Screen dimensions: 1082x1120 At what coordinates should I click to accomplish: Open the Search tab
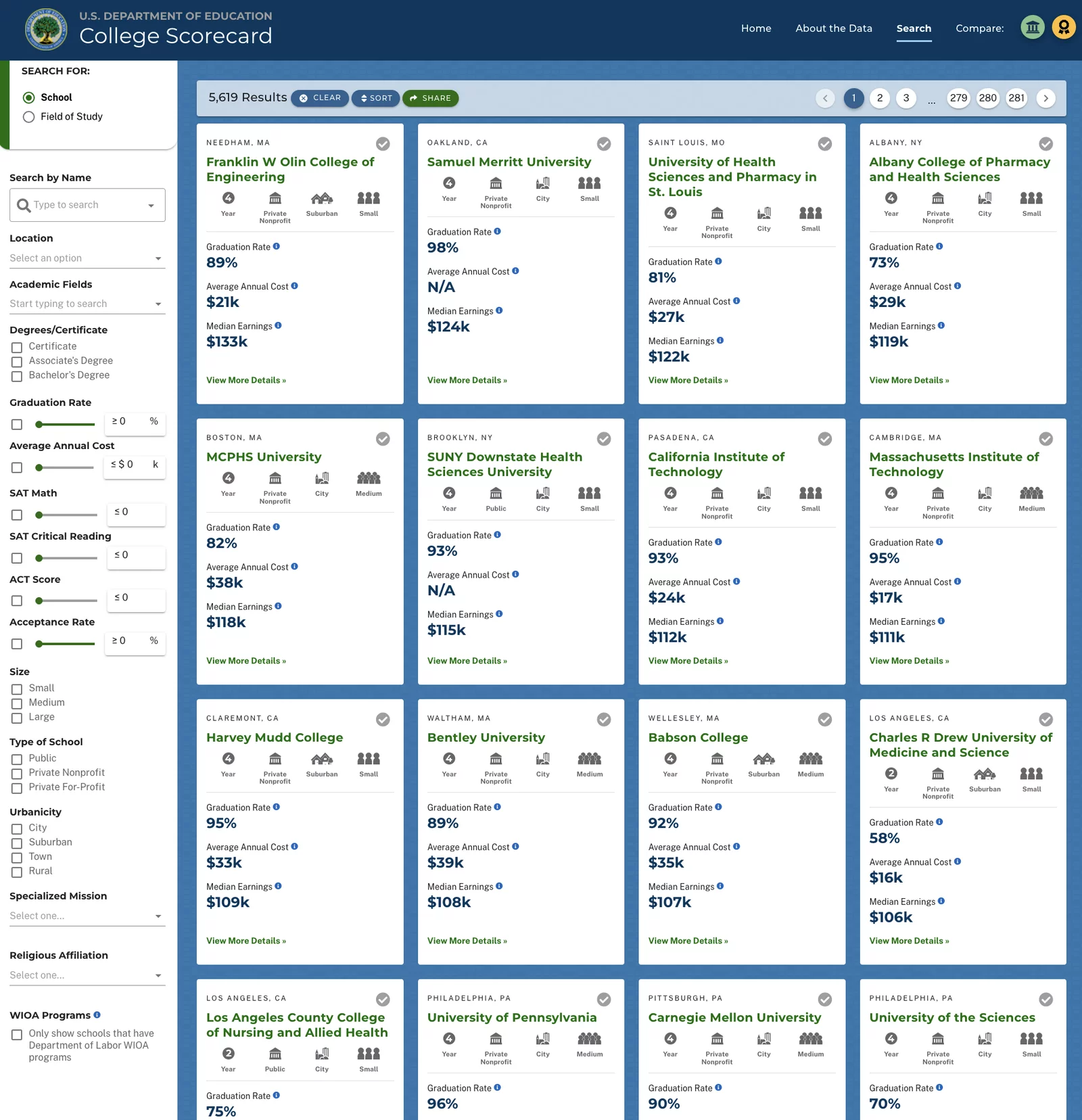(914, 28)
